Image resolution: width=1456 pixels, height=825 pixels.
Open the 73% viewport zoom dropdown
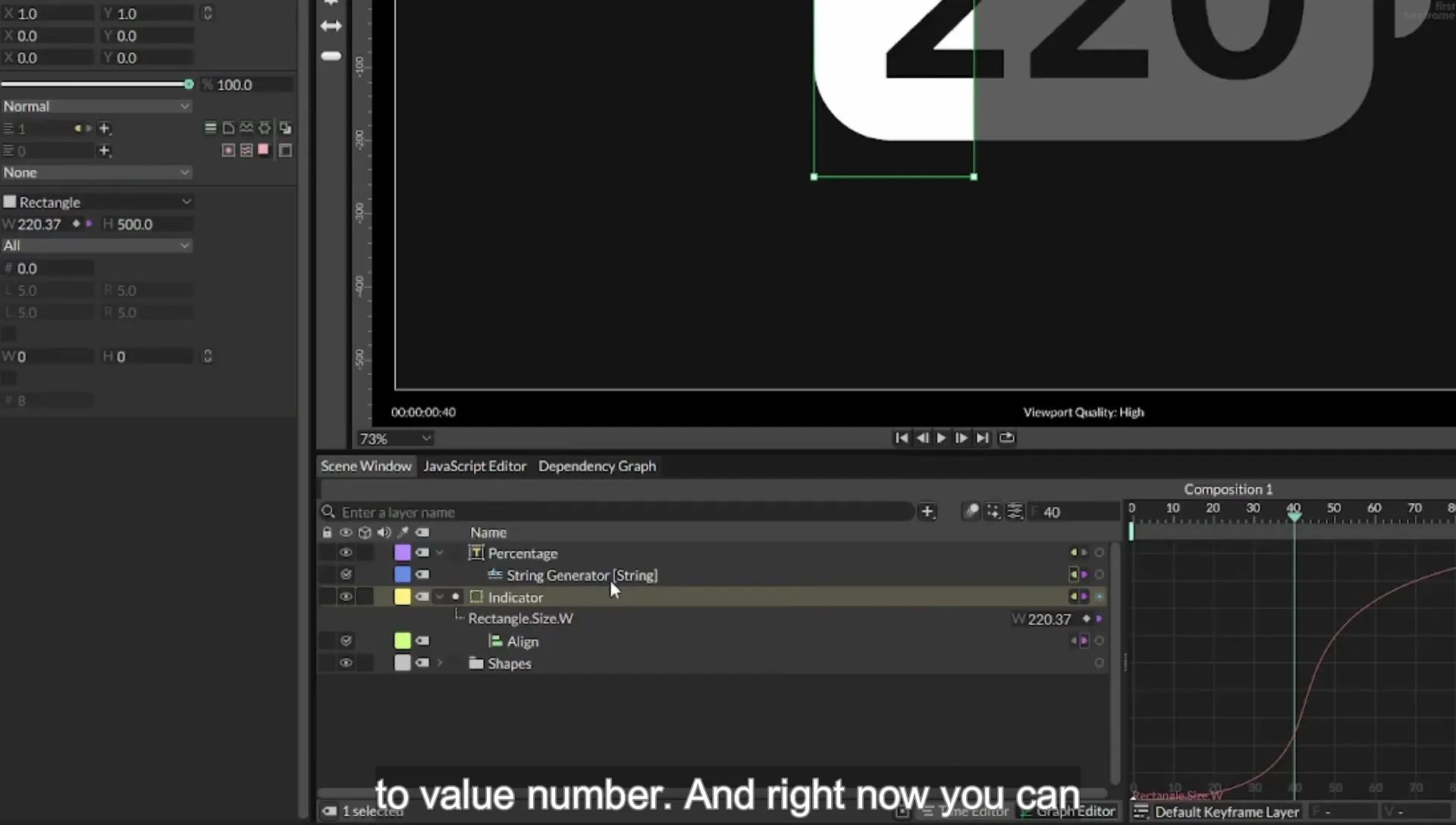point(395,438)
